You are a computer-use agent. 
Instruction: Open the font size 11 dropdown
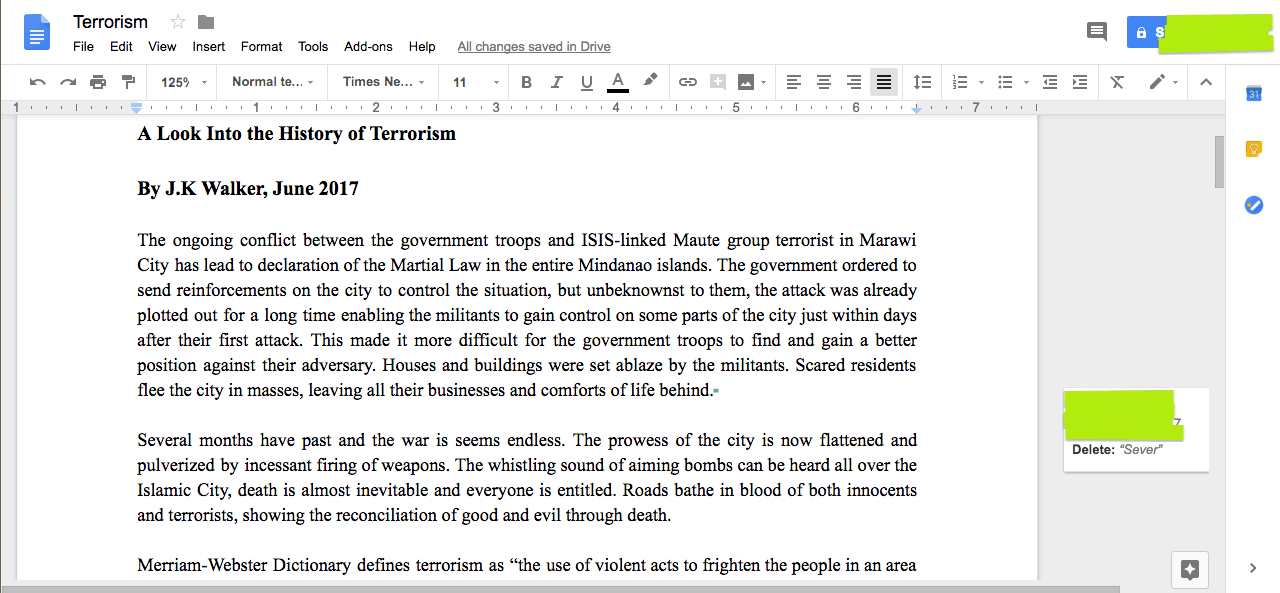pos(475,82)
